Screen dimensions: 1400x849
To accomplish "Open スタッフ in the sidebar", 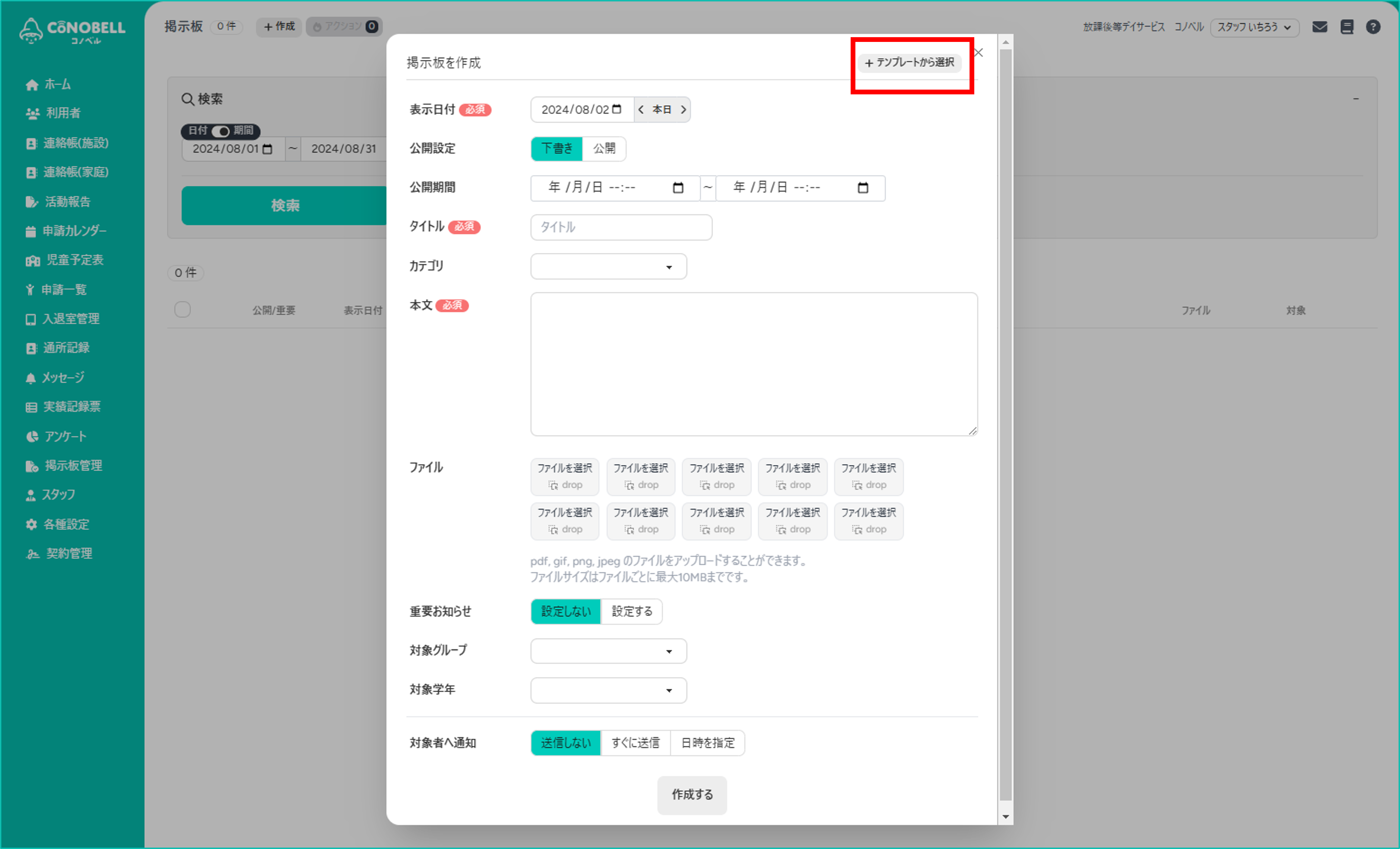I will click(51, 495).
